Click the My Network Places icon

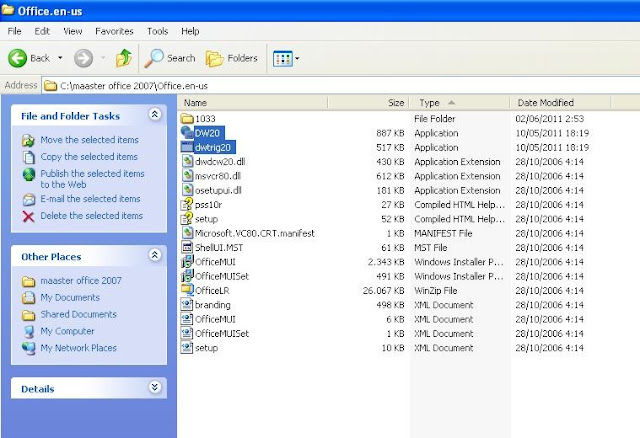click(x=29, y=348)
